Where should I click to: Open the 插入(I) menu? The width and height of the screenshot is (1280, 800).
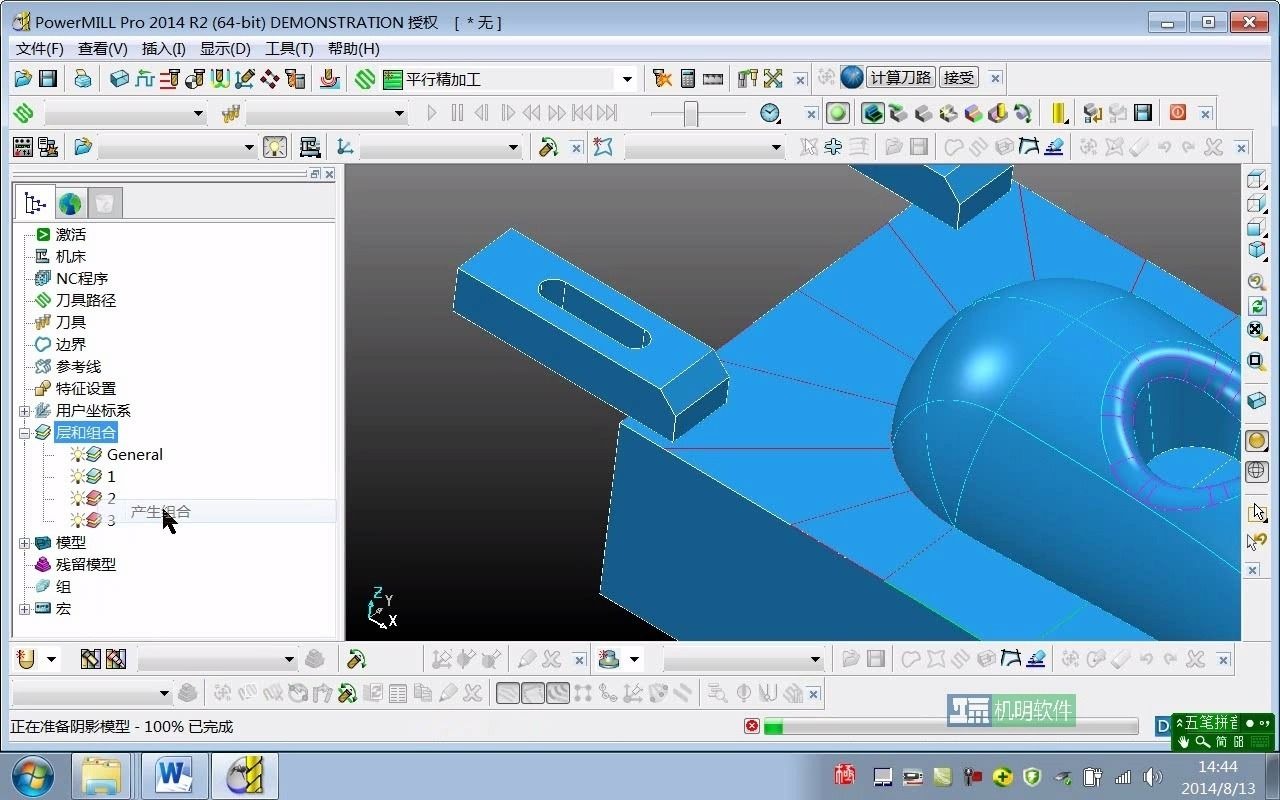point(164,48)
